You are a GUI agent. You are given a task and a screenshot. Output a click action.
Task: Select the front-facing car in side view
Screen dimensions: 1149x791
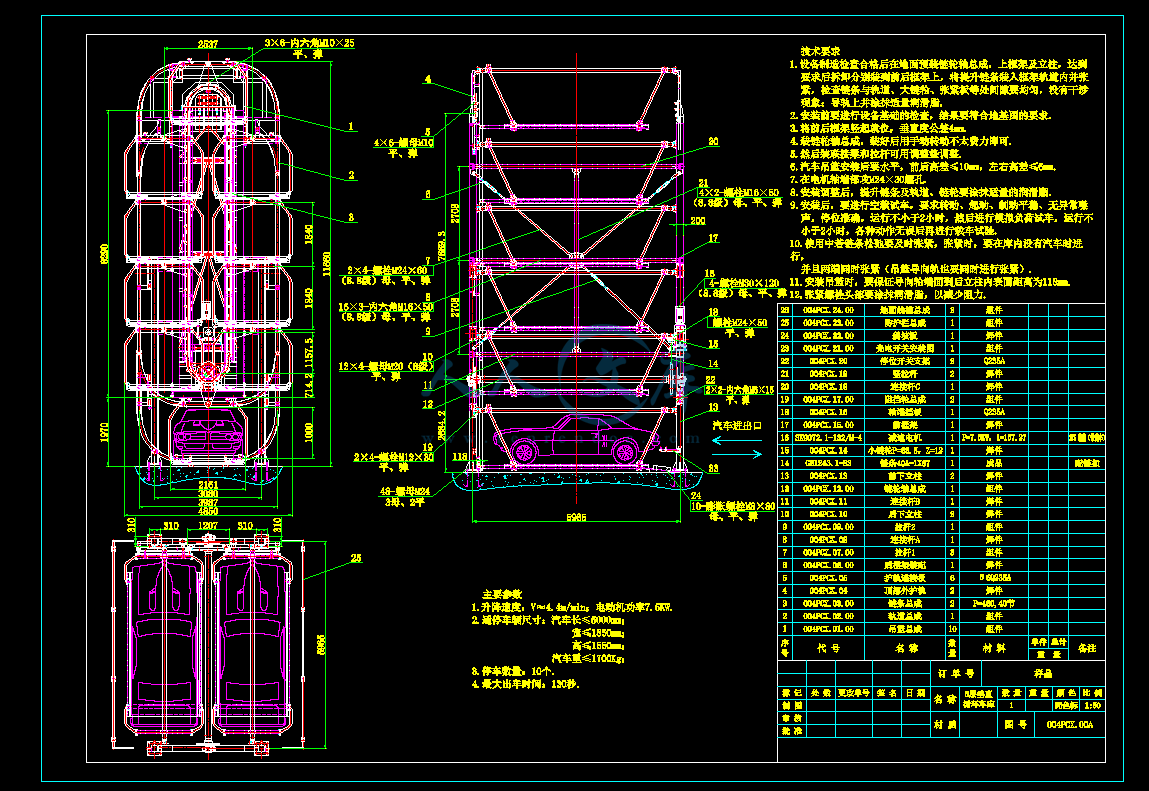pyautogui.click(x=208, y=433)
